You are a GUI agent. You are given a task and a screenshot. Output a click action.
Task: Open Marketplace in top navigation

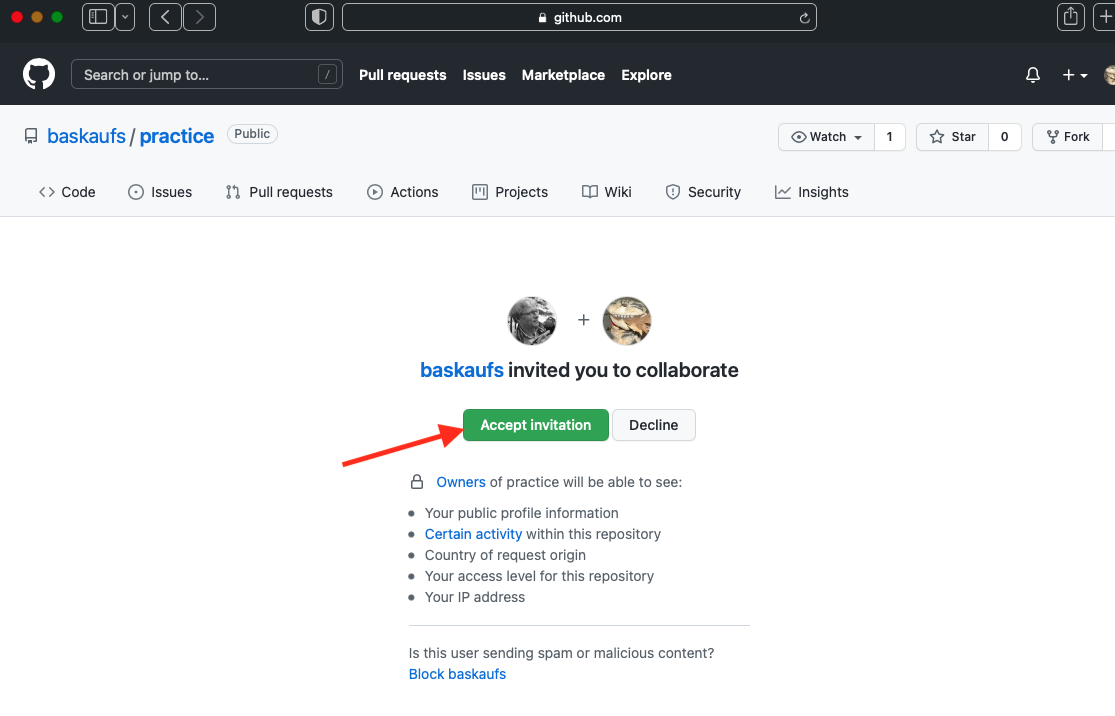tap(563, 75)
